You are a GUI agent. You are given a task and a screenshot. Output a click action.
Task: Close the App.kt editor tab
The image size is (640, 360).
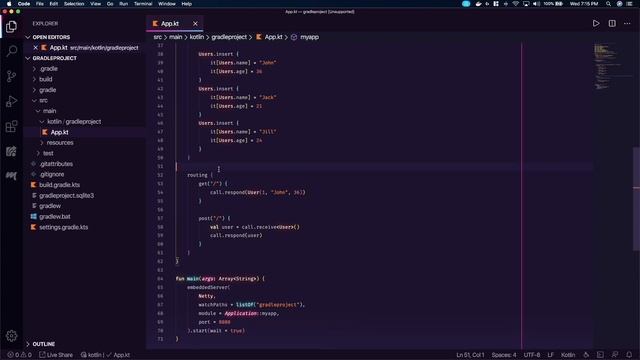point(195,24)
